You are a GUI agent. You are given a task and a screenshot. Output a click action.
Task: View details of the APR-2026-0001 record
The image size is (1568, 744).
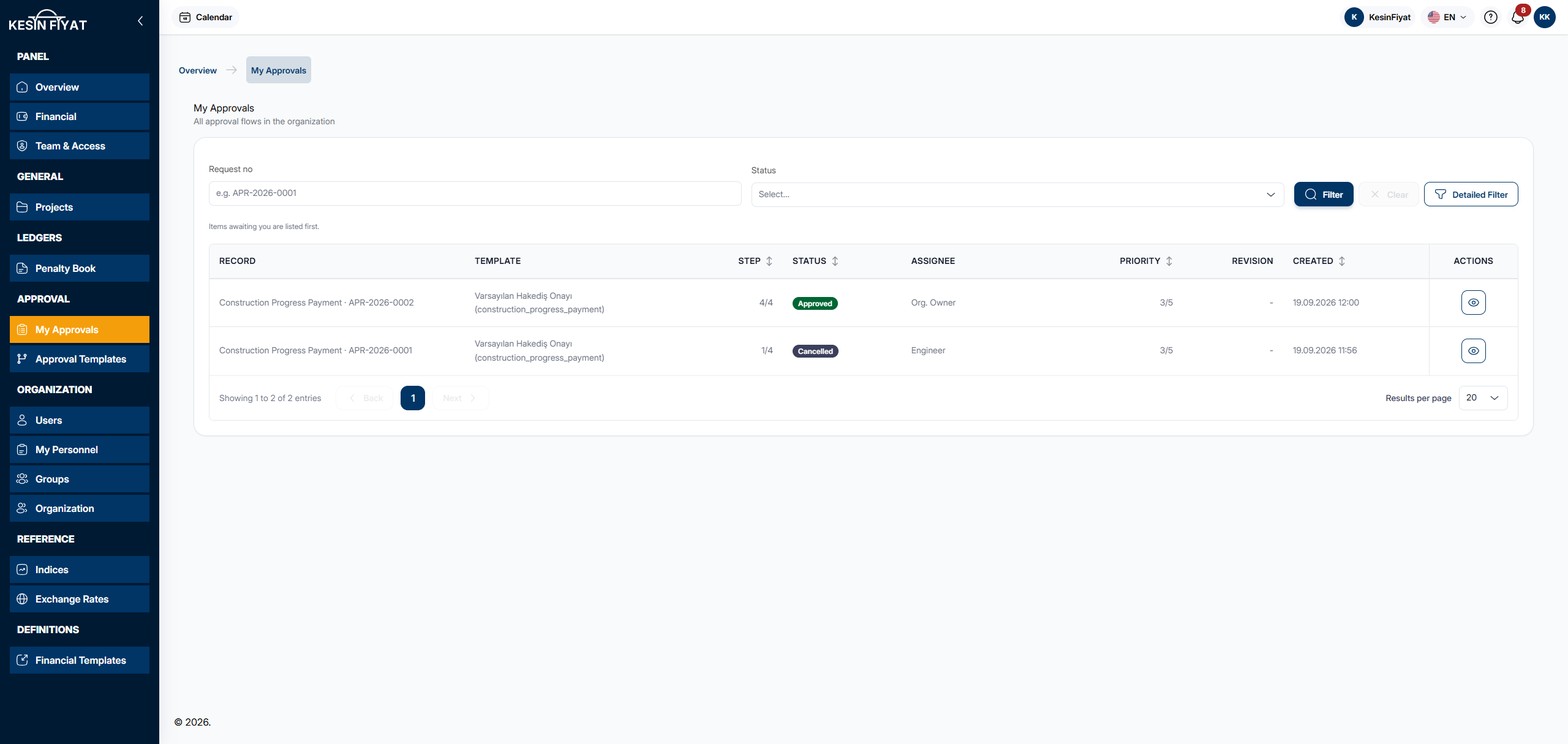click(x=1473, y=351)
